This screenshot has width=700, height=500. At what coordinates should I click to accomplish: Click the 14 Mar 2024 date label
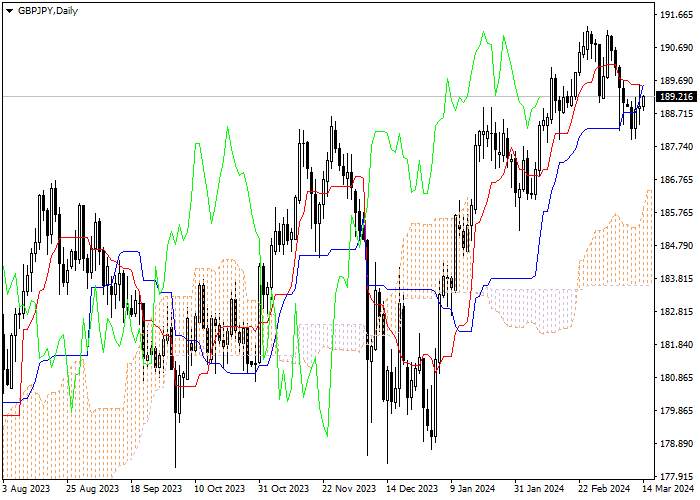[x=668, y=488]
